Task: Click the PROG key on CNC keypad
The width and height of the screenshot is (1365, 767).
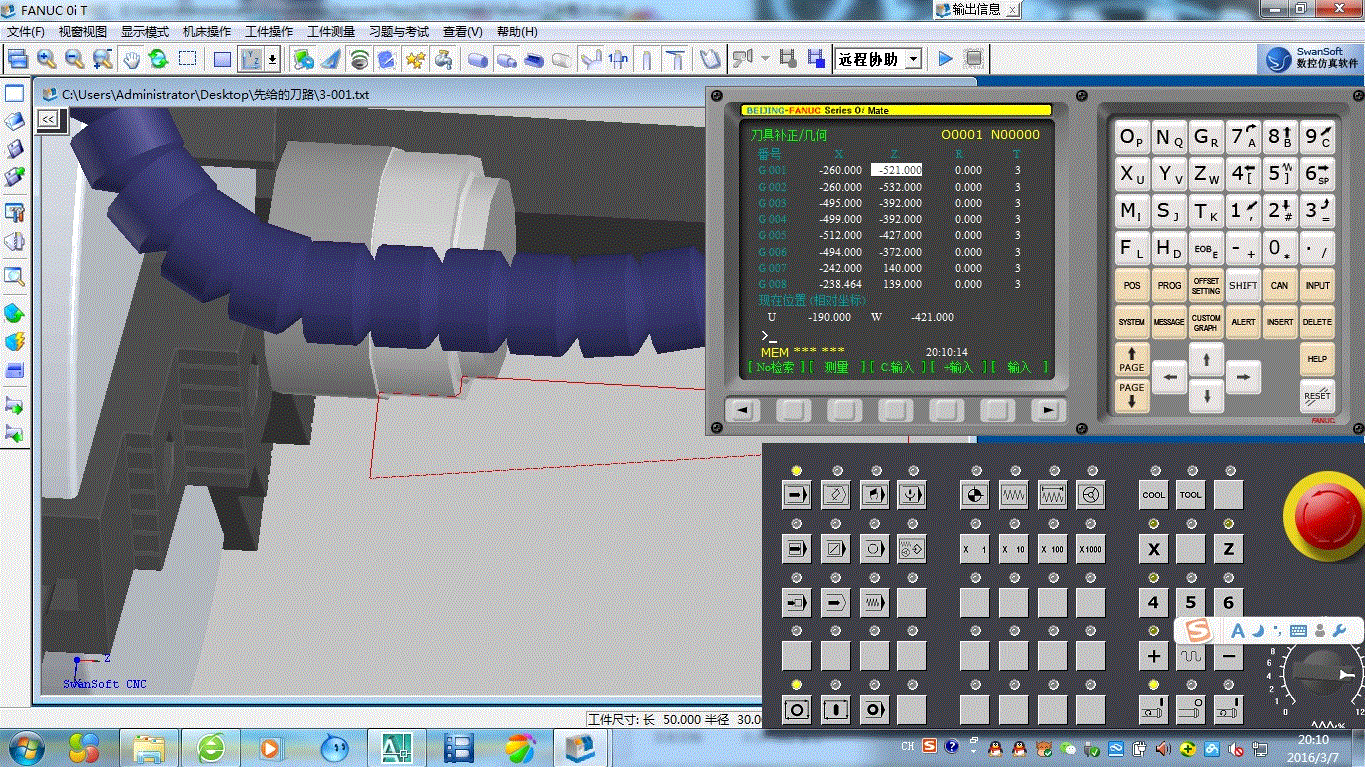Action: click(1169, 286)
